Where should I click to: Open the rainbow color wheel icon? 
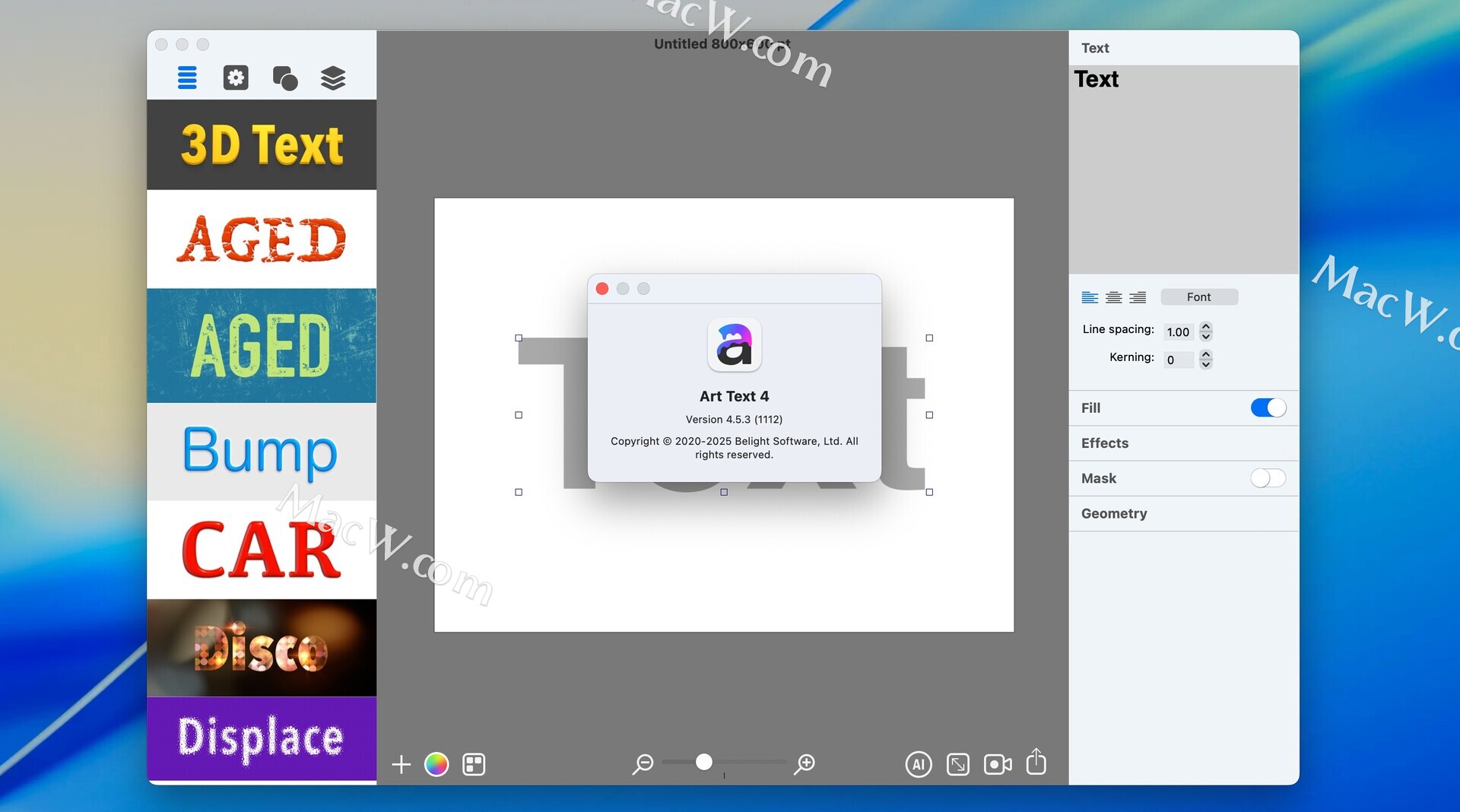pos(436,764)
